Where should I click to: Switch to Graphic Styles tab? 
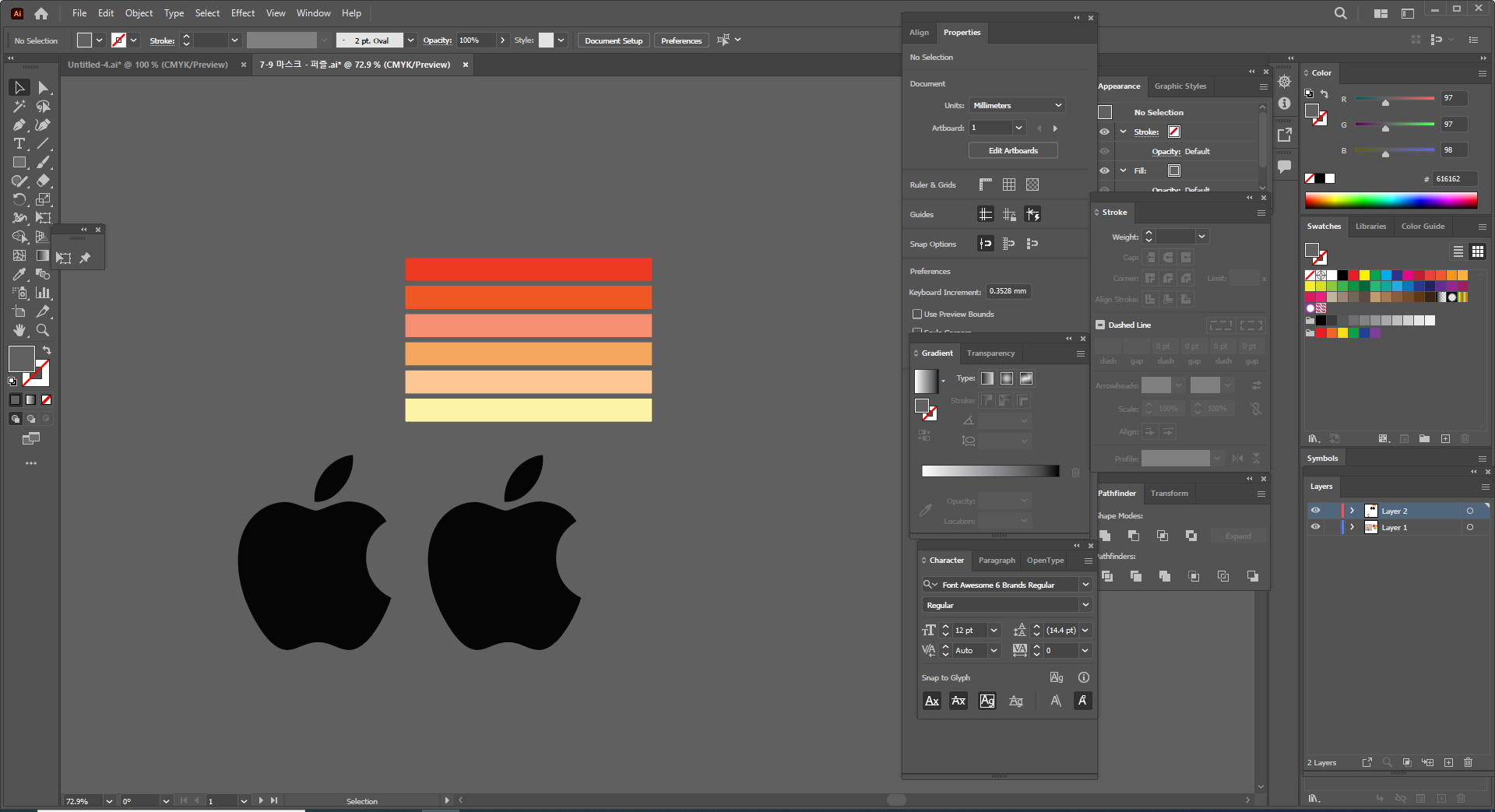click(1180, 86)
